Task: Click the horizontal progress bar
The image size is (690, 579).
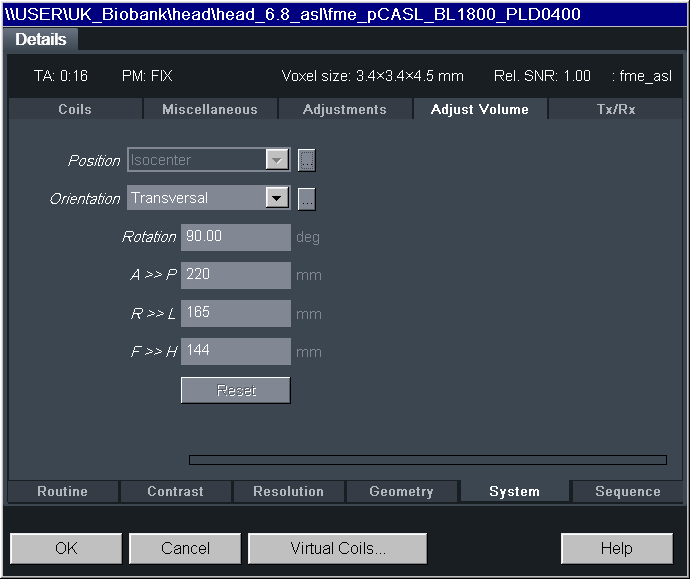Action: pyautogui.click(x=427, y=460)
